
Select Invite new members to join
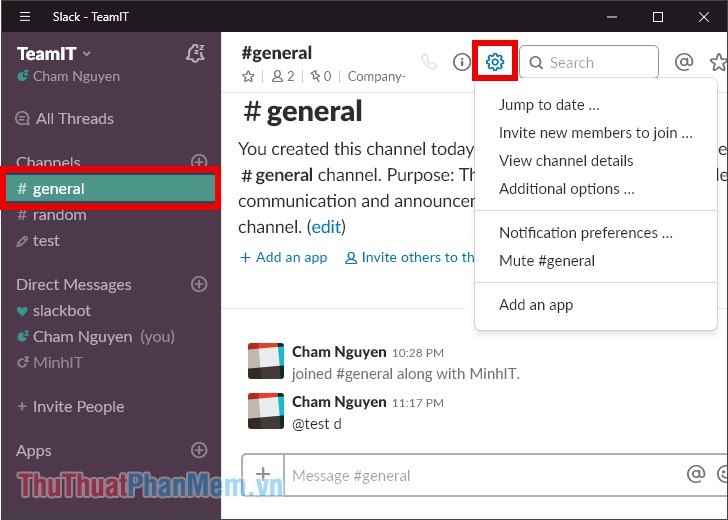(x=596, y=133)
